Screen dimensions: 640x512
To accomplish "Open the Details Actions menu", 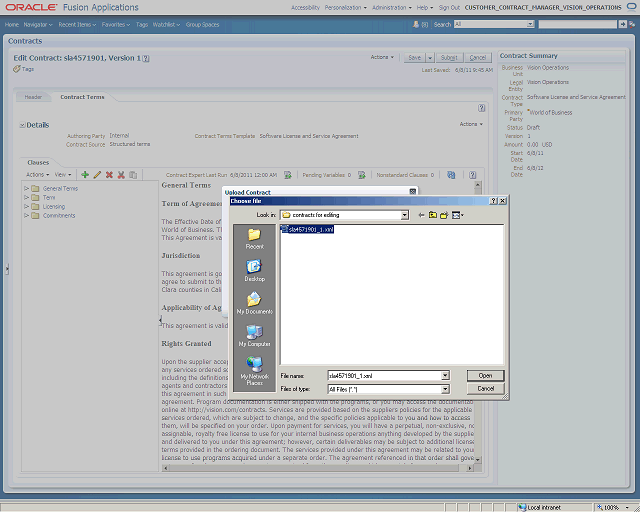I will (x=471, y=124).
